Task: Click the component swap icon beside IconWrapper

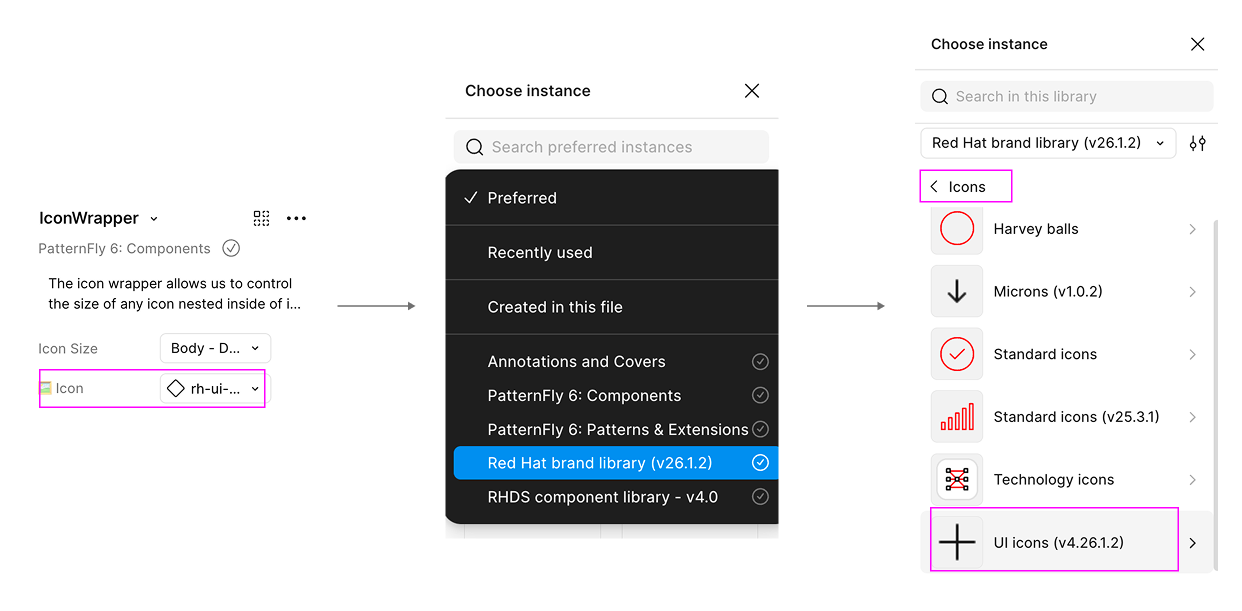Action: click(261, 218)
